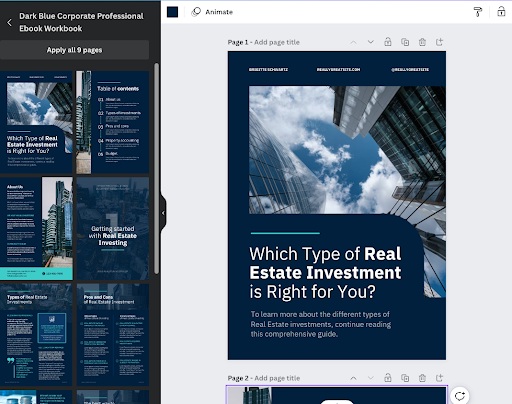Edit the Page 2 title field
The width and height of the screenshot is (512, 404).
click(277, 378)
